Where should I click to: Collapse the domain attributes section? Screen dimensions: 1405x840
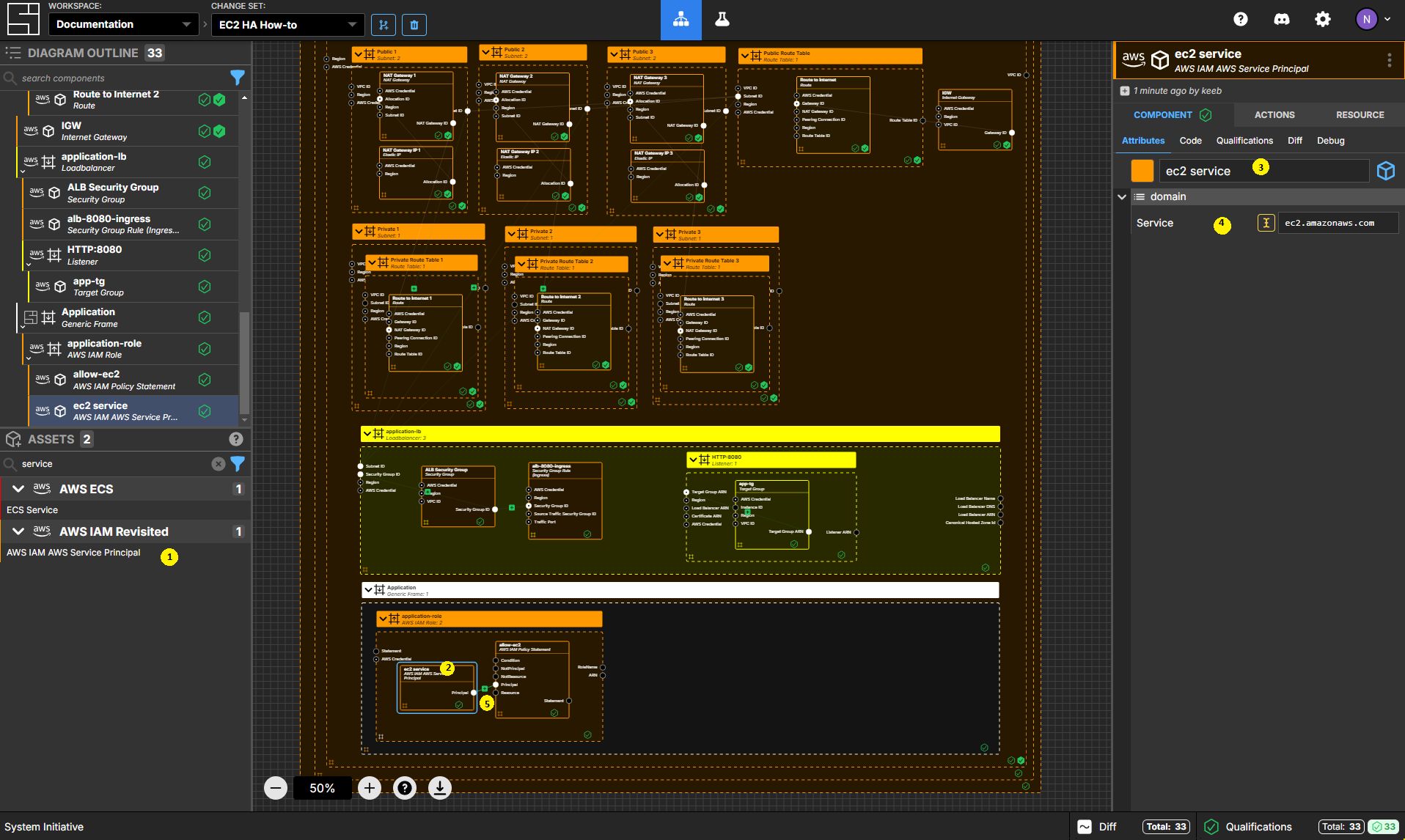(x=1122, y=196)
